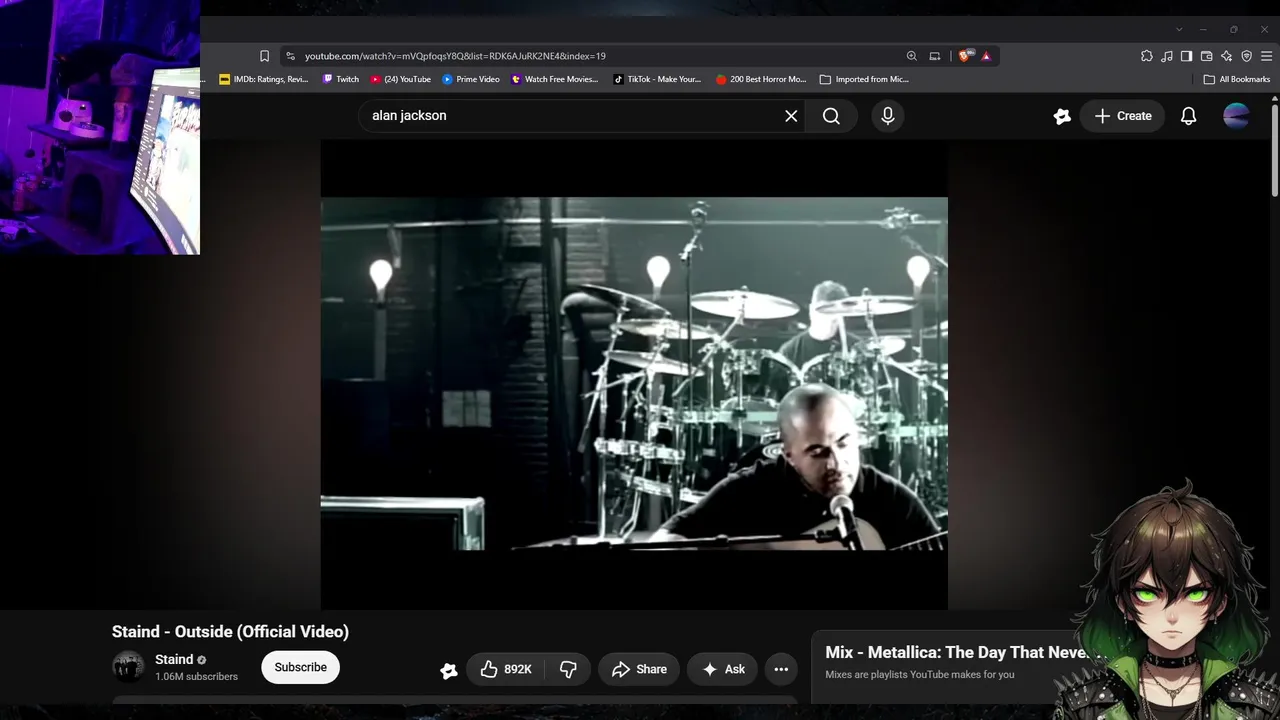This screenshot has height=720, width=1280.
Task: Open the Watch Free Movies bookmark
Action: (x=555, y=79)
